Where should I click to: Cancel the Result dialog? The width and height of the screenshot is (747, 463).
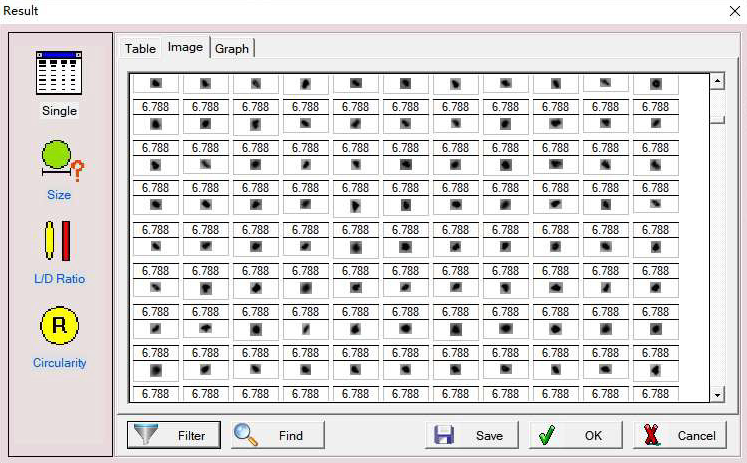point(680,435)
